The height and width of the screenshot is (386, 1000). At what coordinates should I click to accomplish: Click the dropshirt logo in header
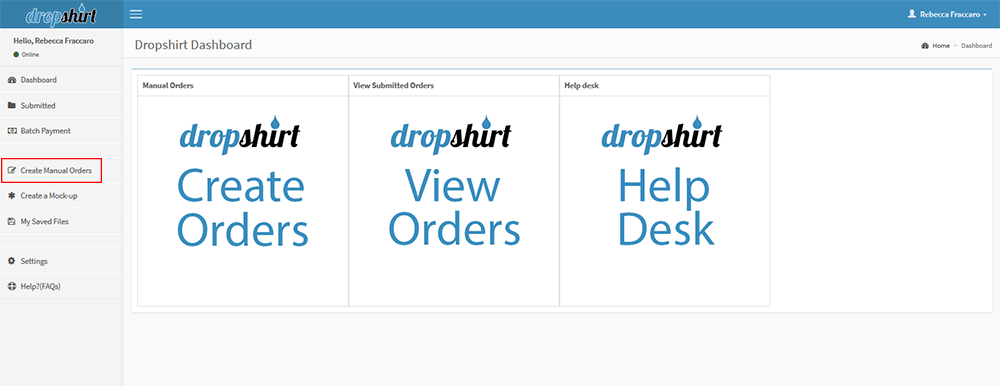pos(60,15)
